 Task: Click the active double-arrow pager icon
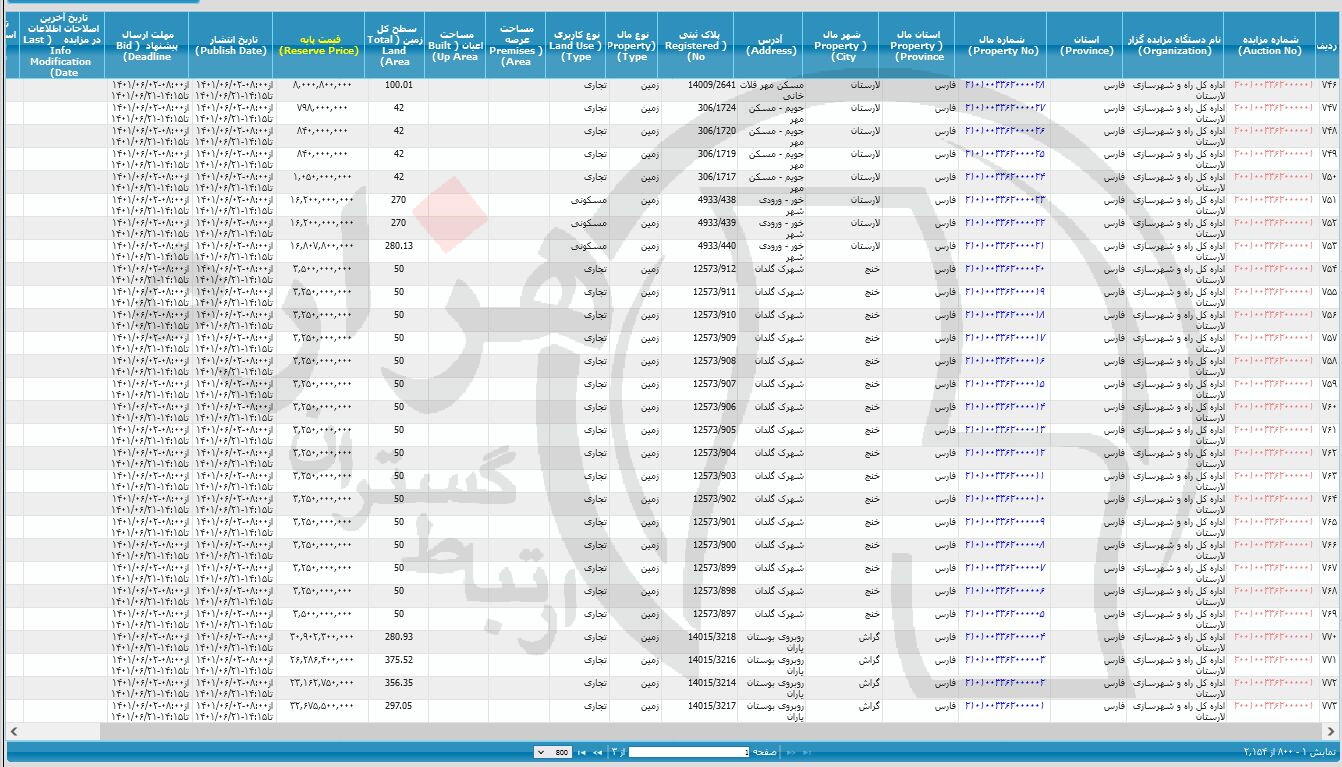tap(597, 752)
